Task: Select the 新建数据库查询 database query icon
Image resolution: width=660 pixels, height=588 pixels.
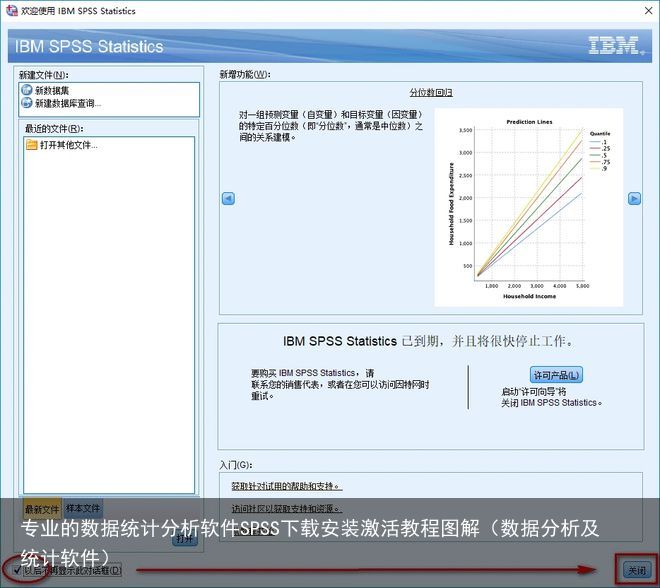Action: click(x=27, y=103)
